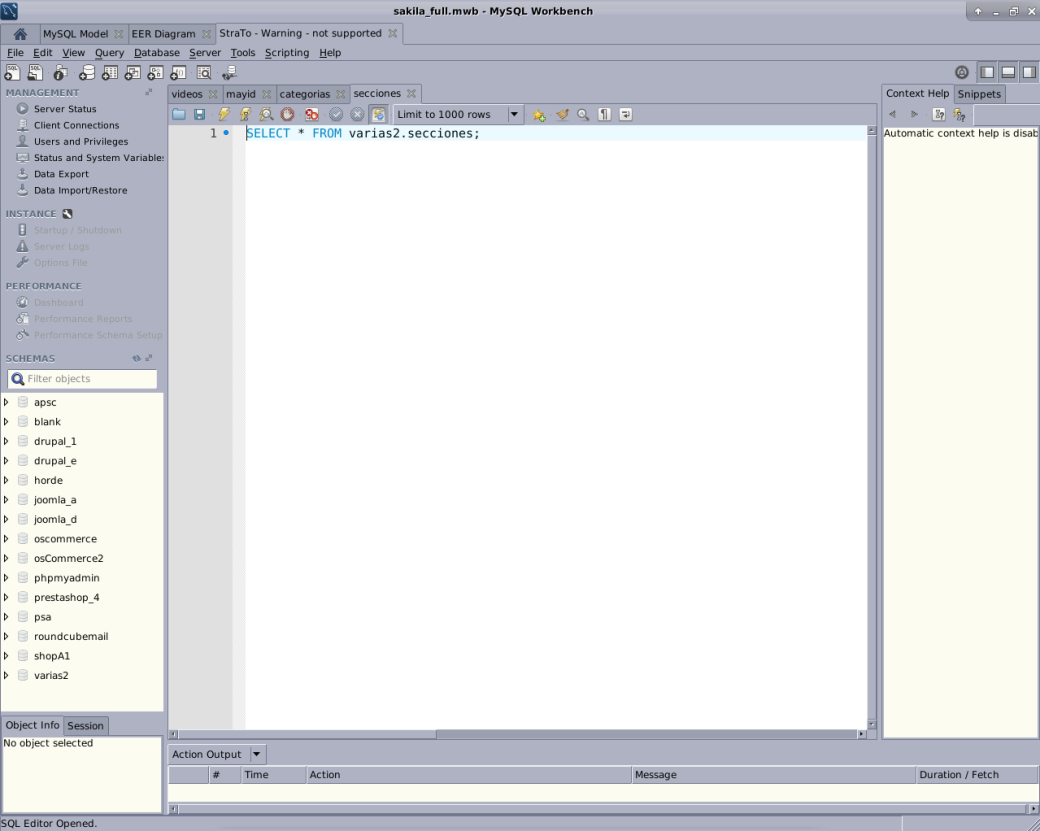Screen dimensions: 1040x831
Task: Select the roundcubemail schema
Action: (x=71, y=637)
